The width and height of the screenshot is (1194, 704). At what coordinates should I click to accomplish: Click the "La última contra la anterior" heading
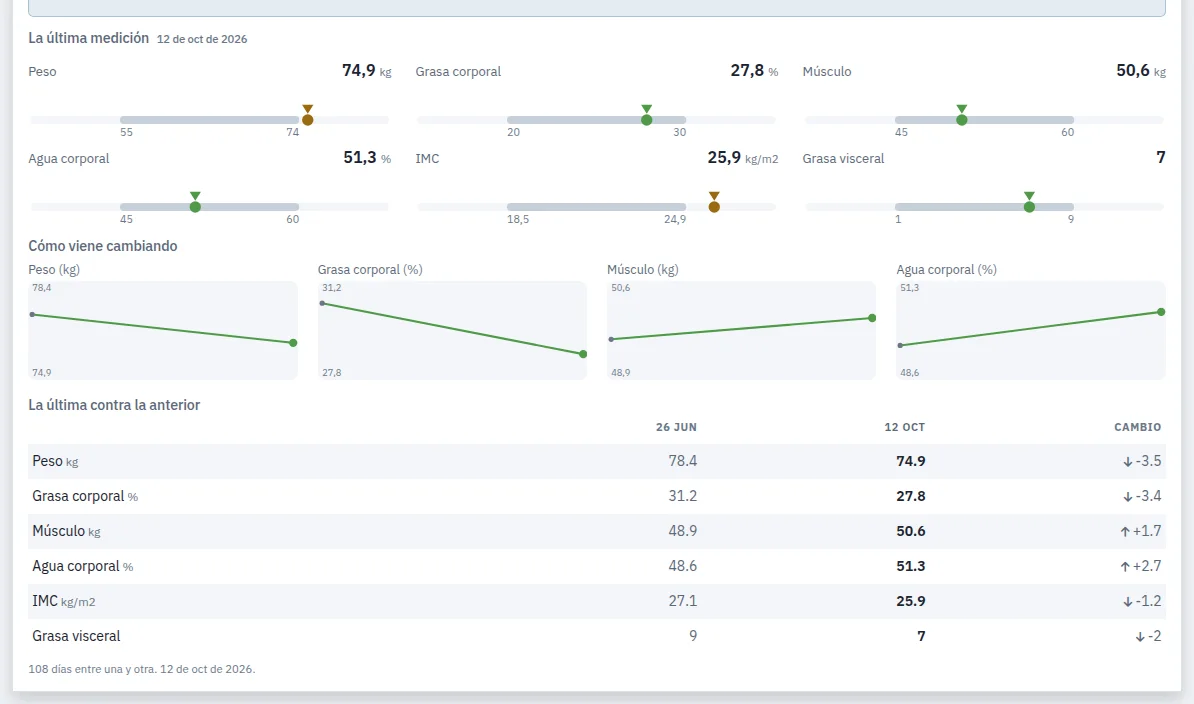point(114,405)
